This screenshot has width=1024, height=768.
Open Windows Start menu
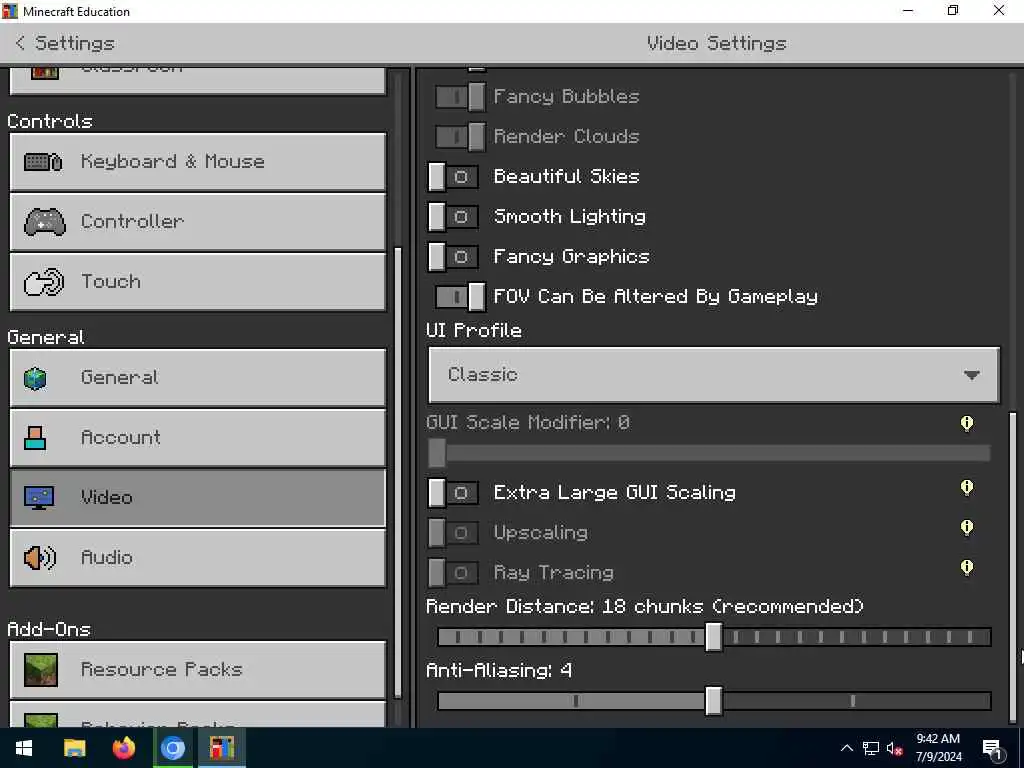[24, 748]
